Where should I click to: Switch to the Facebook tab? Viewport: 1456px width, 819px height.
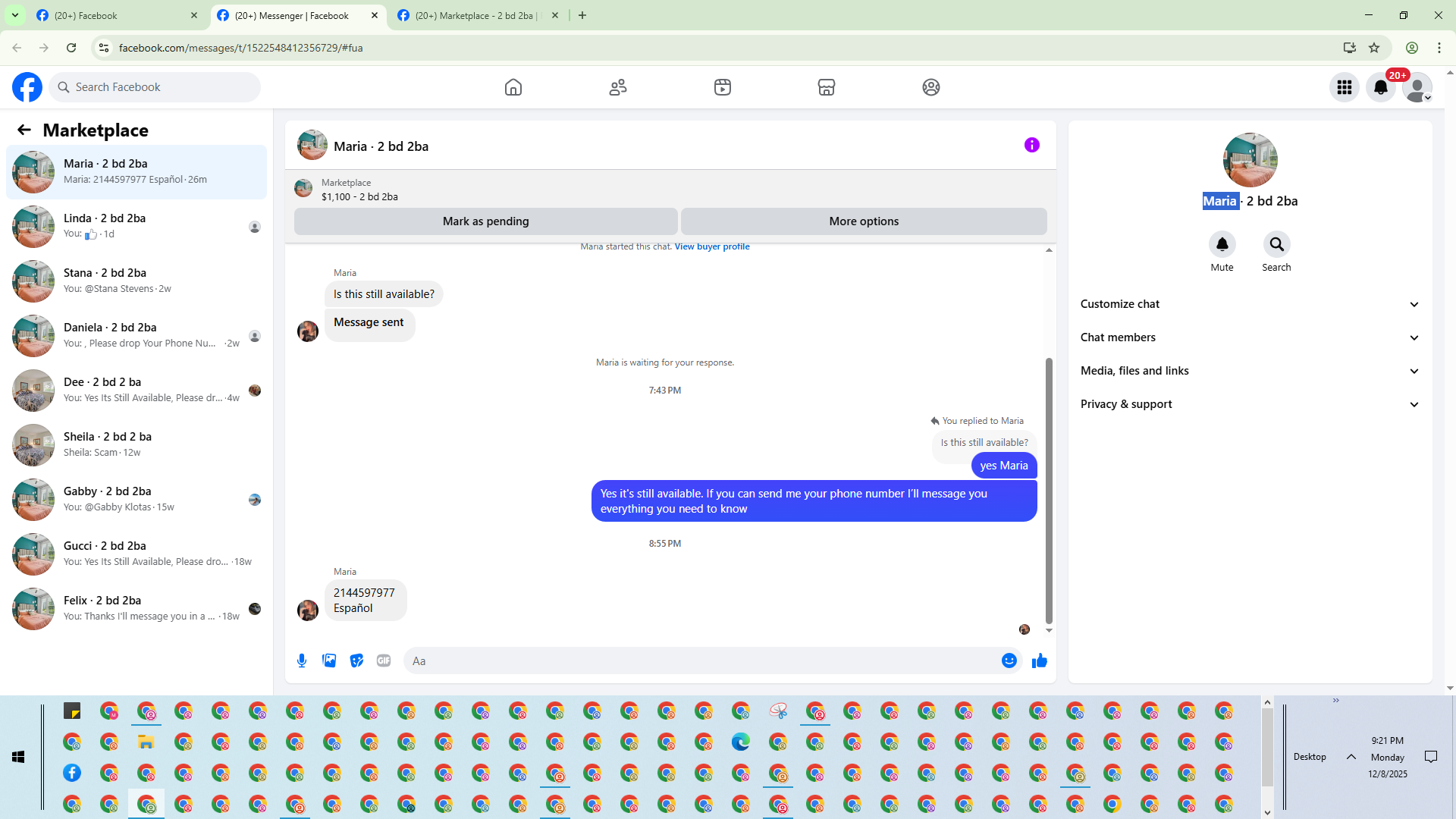point(118,15)
